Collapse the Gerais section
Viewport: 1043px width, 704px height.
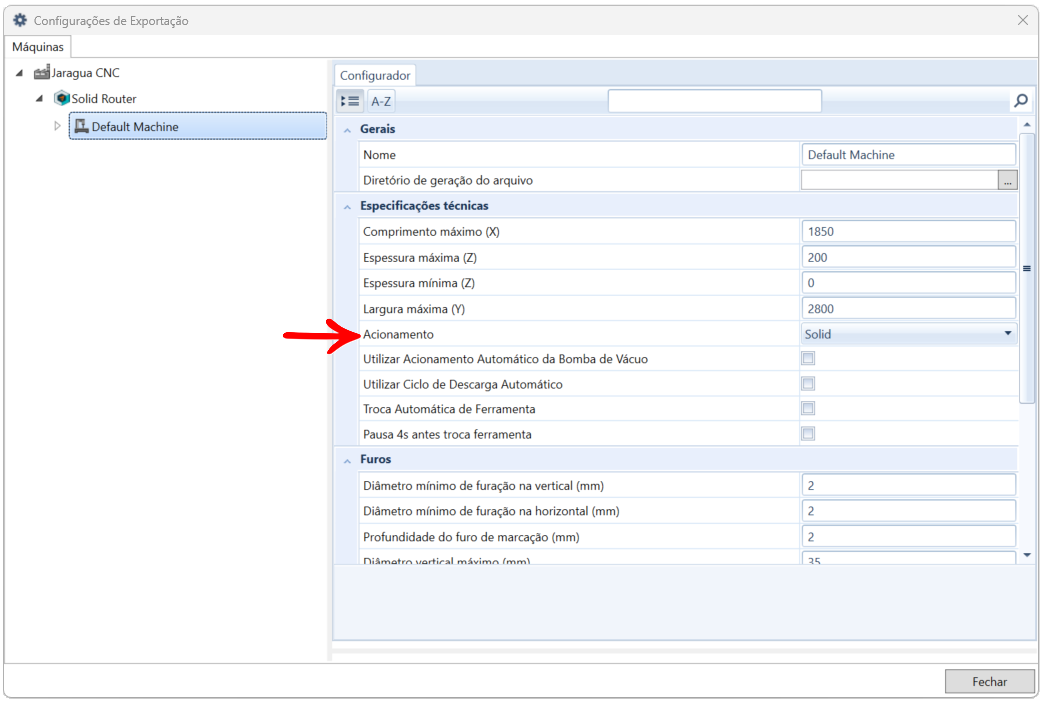347,130
